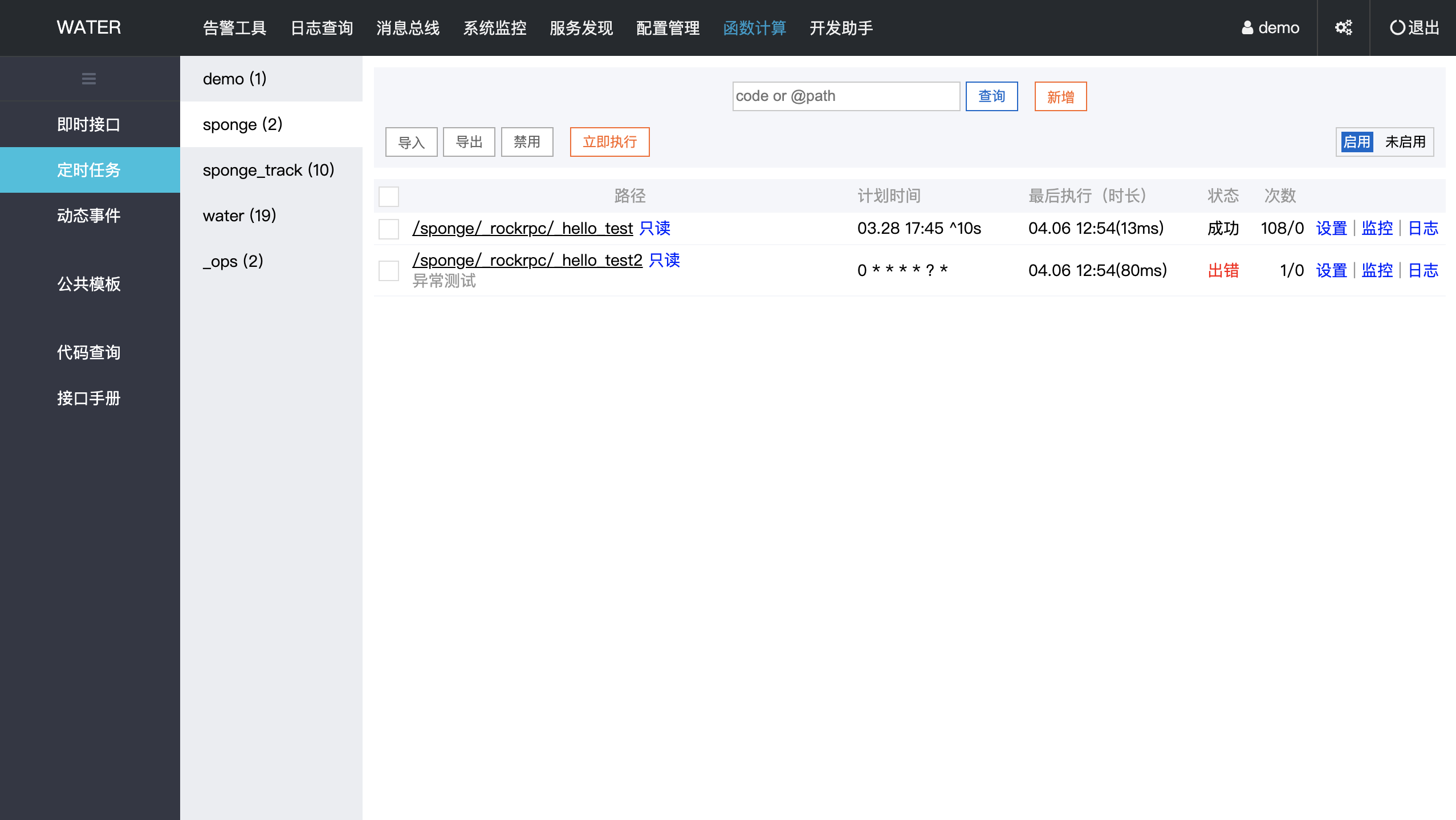Screen dimensions: 1456x820
Task: Click the 导入 import button
Action: tap(411, 141)
